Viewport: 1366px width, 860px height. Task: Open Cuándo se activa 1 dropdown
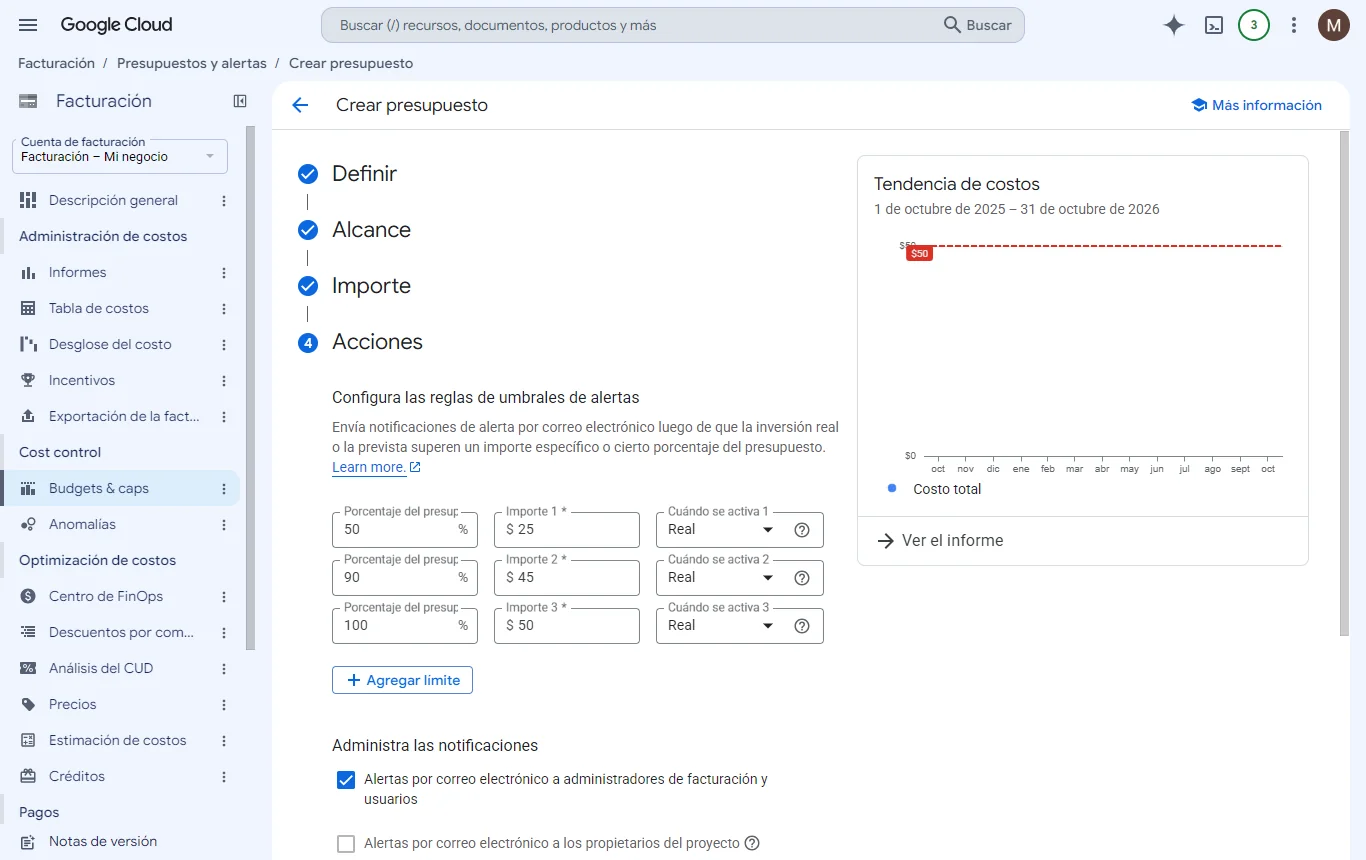(x=722, y=530)
